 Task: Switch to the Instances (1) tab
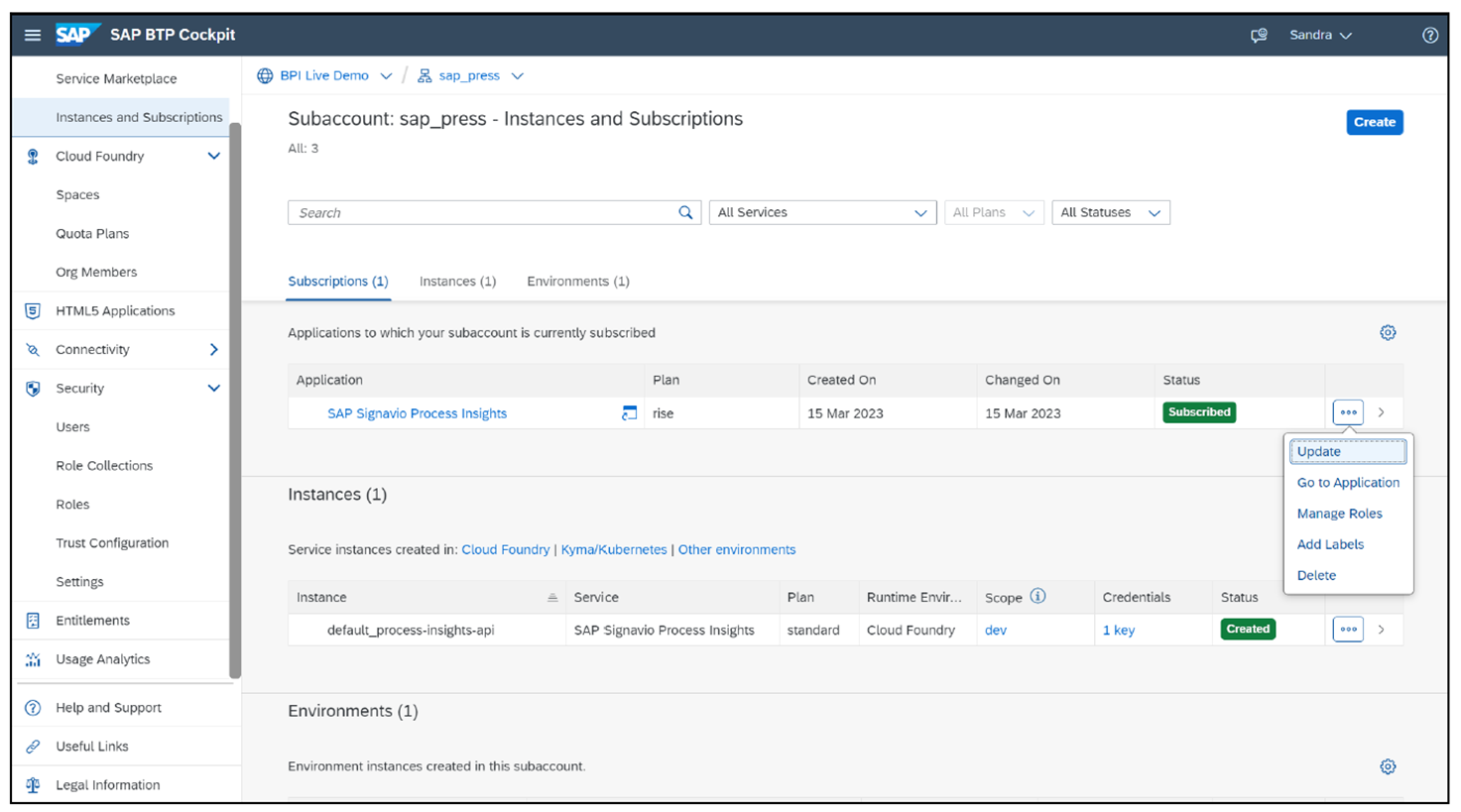coord(457,282)
